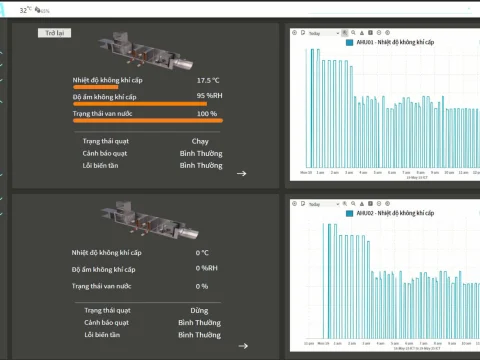Click the AHU01 - Nhiệt độ không khí cấp legend label
480x360 pixels.
(395, 42)
